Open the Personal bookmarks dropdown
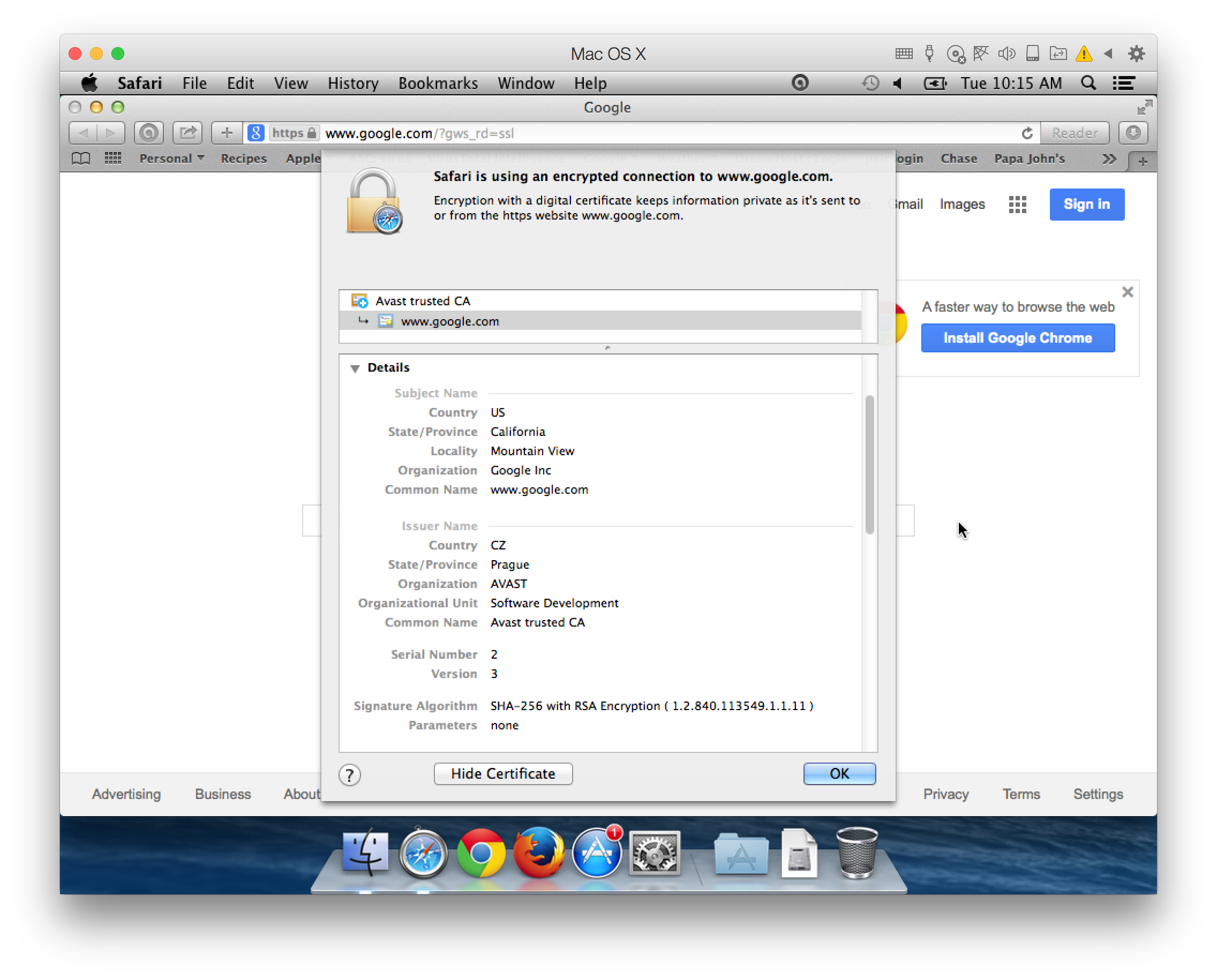Viewport: 1217px width, 980px height. click(171, 159)
